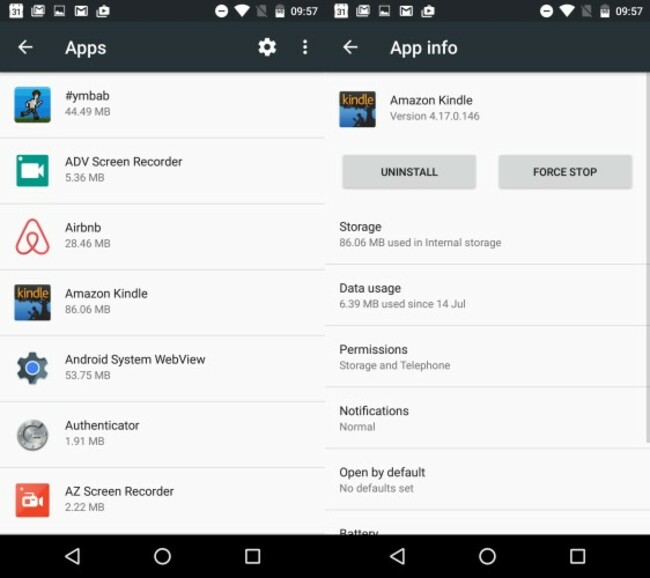Tap 'Storage and Telephone' text
Viewport: 650px width, 578px height.
click(x=395, y=365)
